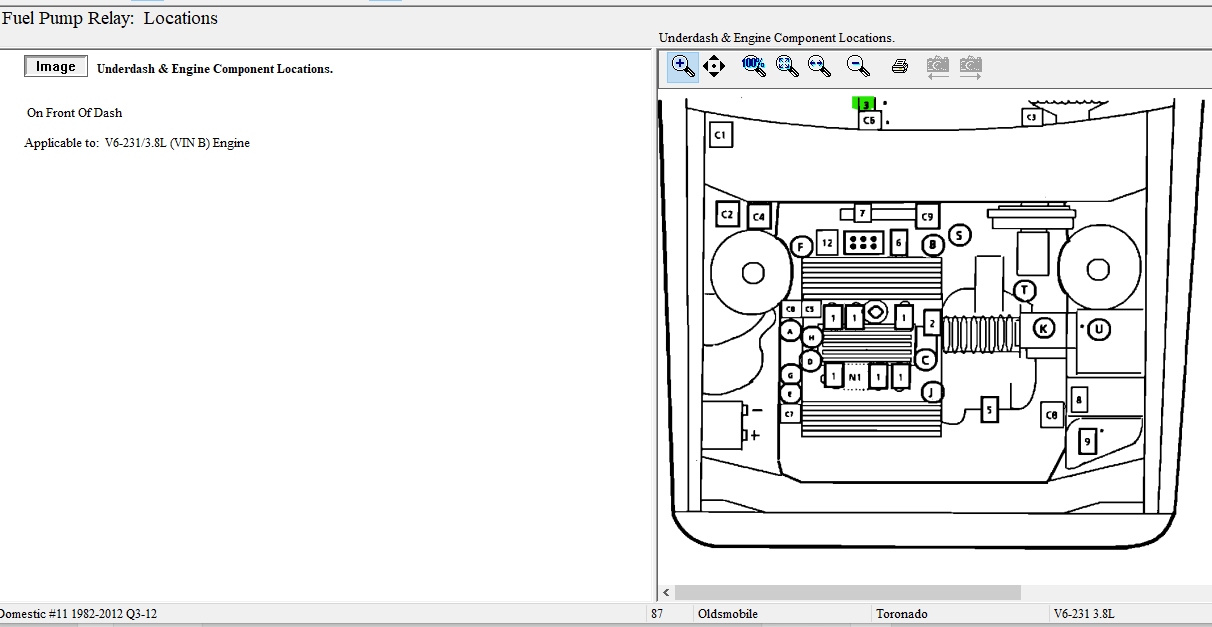1212x627 pixels.
Task: Click component 9 box in diagram
Action: [x=1087, y=440]
